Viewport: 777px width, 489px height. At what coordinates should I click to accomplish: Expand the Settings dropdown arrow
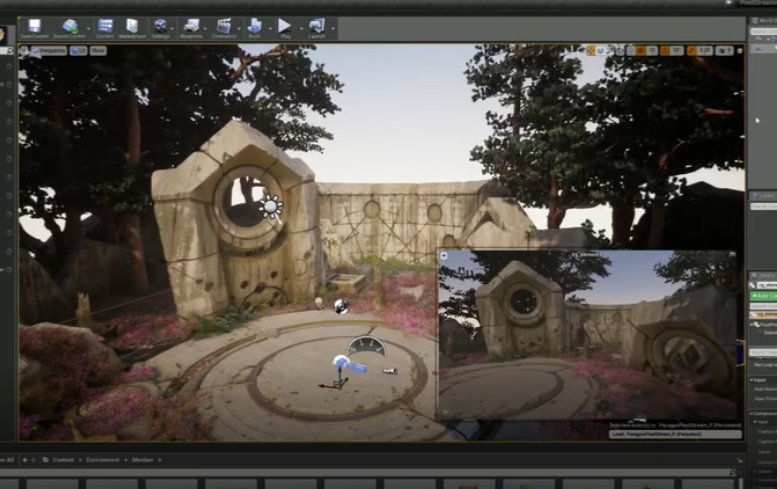[x=172, y=29]
